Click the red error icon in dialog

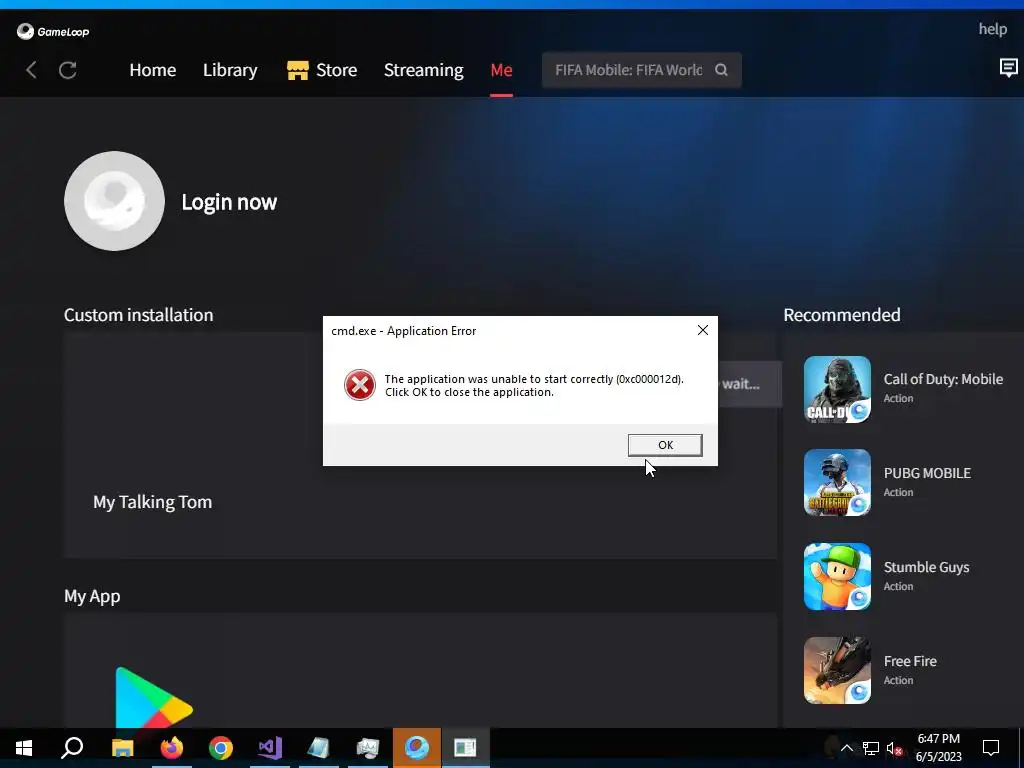pos(360,385)
